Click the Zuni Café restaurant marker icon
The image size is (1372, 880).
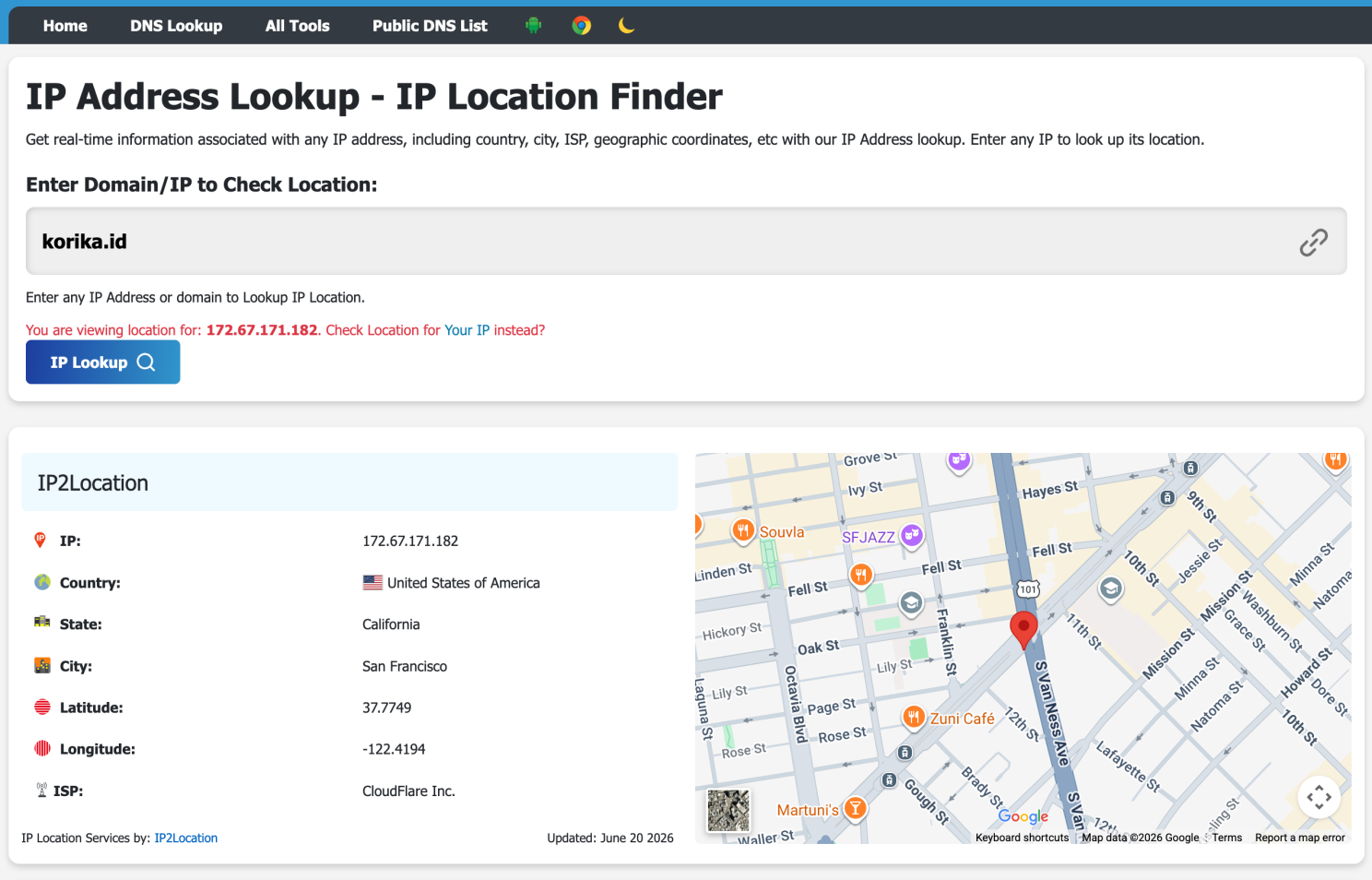click(914, 717)
